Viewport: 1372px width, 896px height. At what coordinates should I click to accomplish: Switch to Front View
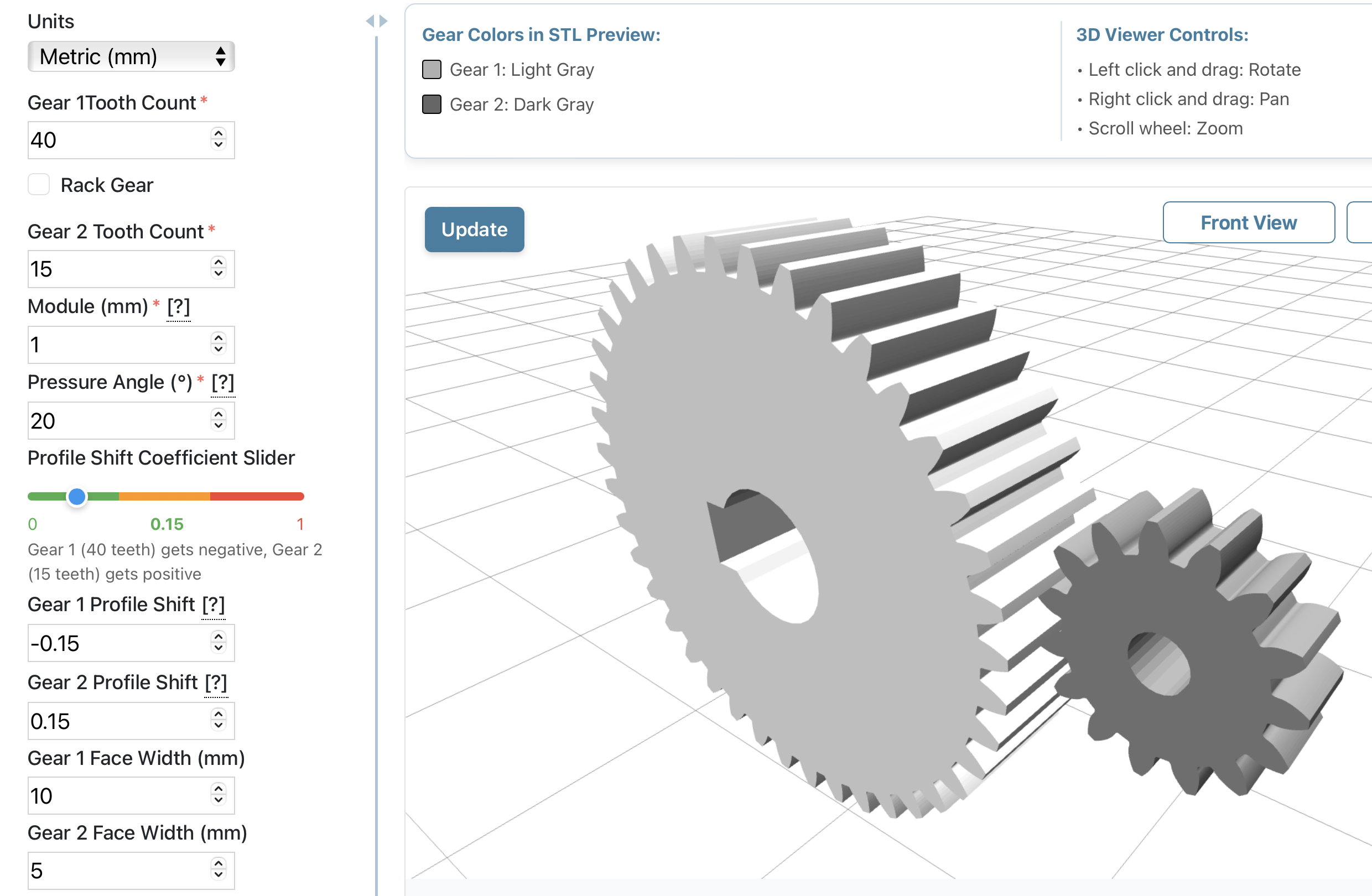pos(1248,222)
